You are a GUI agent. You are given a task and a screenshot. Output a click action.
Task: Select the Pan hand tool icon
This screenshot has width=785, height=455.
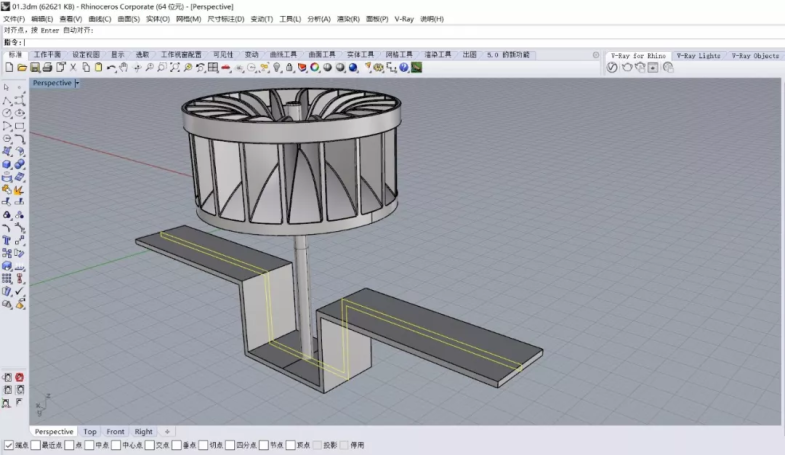click(123, 68)
